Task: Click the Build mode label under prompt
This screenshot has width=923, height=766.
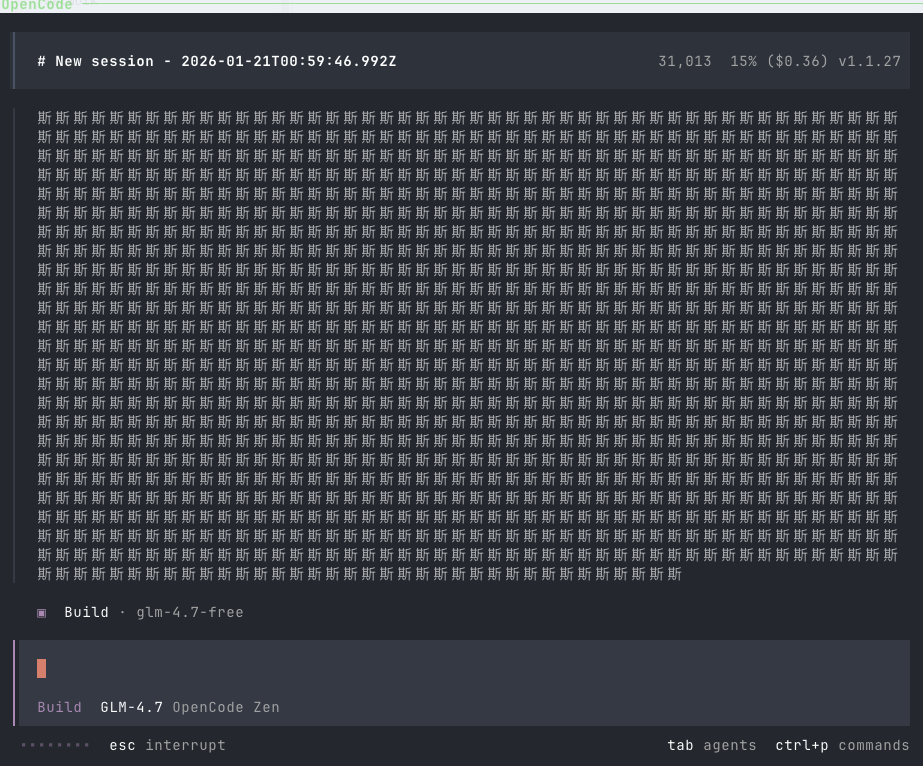Action: 59,707
